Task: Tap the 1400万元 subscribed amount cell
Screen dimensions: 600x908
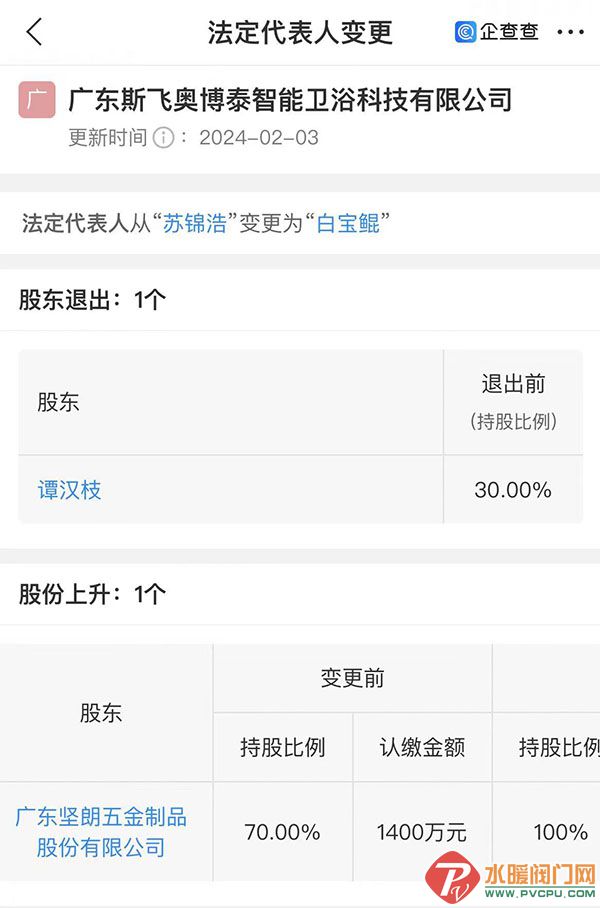Action: pos(422,832)
